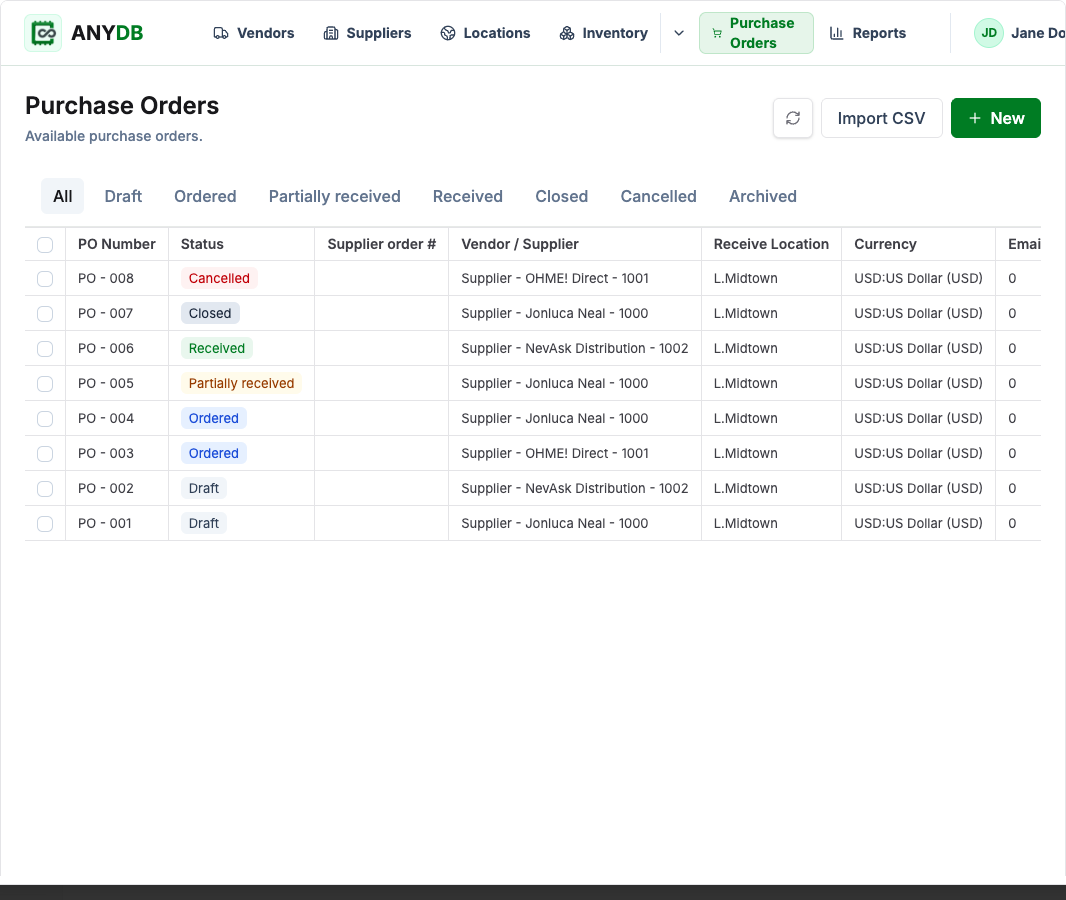Viewport: 1066px width, 900px height.
Task: Sort by PO Number column header
Action: click(117, 244)
